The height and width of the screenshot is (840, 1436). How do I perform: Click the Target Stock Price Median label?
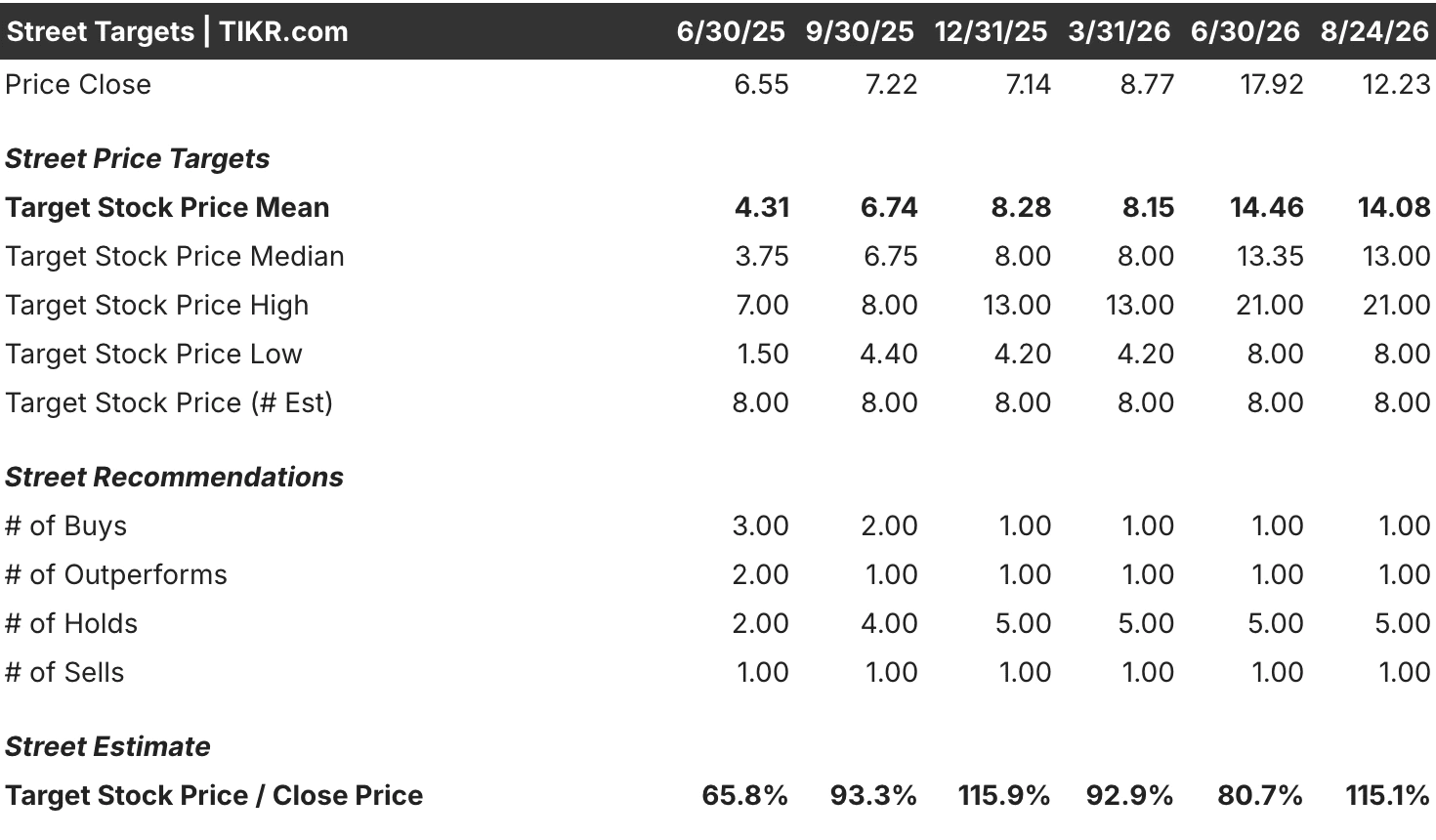[x=175, y=256]
